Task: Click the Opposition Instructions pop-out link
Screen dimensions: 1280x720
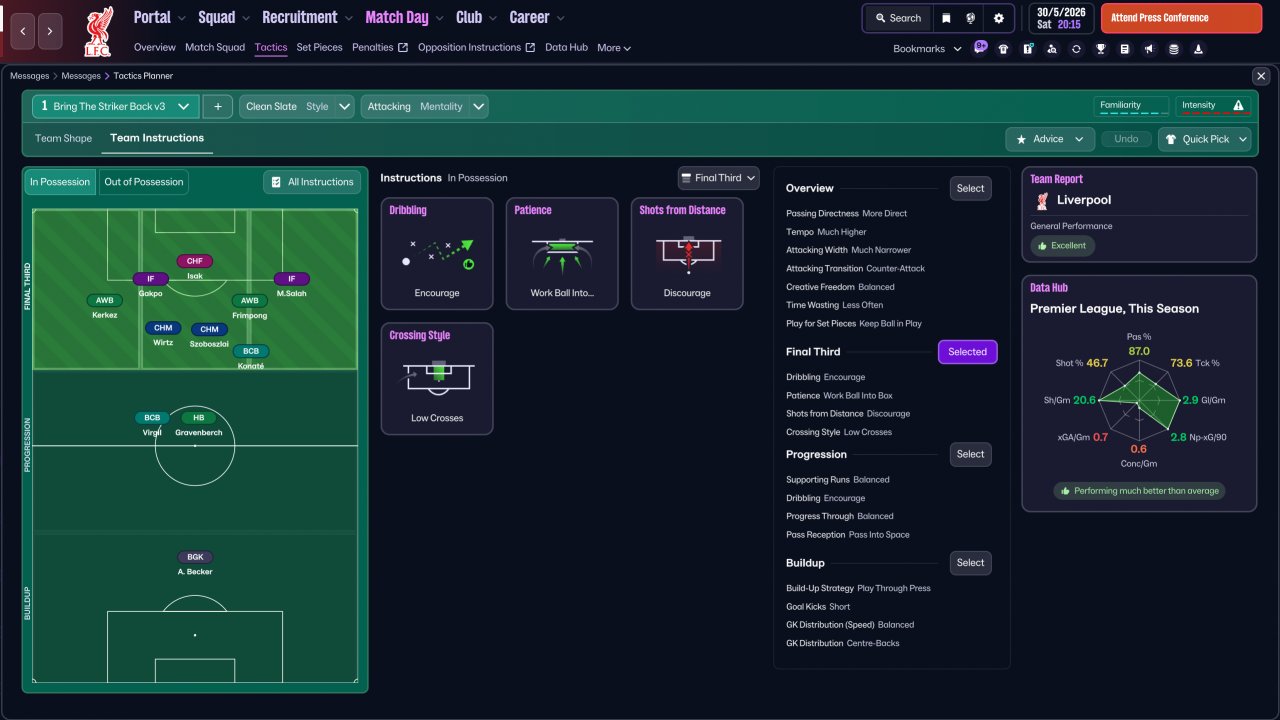Action: point(476,47)
